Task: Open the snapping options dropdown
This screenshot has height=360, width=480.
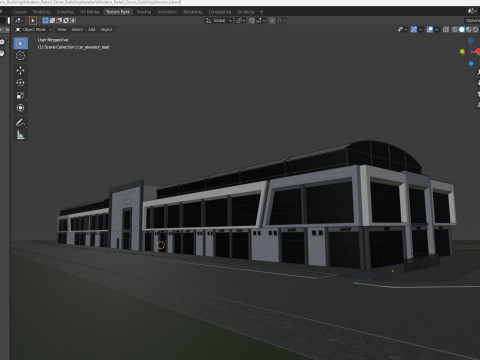Action: coord(260,21)
